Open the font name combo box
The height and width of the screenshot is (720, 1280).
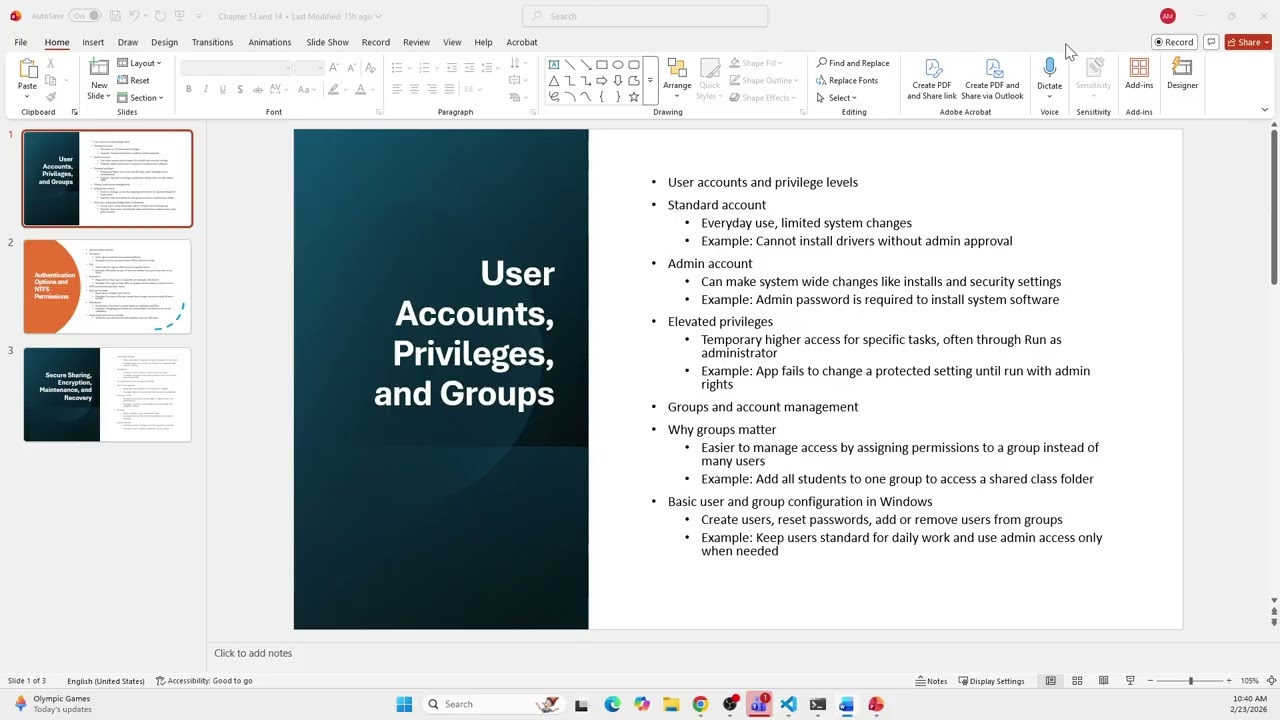237,67
